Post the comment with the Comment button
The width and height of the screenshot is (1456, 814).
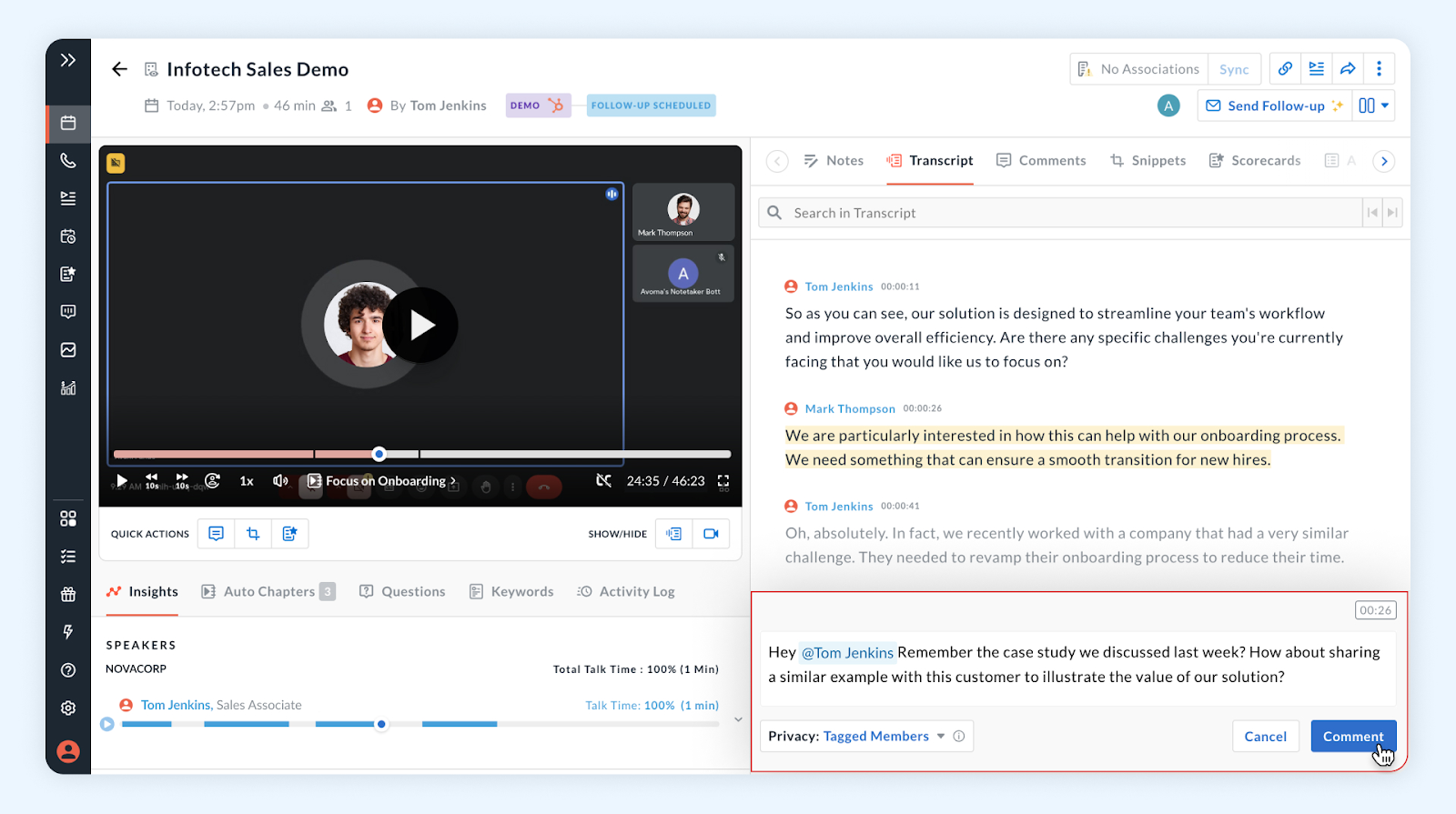[1353, 737]
